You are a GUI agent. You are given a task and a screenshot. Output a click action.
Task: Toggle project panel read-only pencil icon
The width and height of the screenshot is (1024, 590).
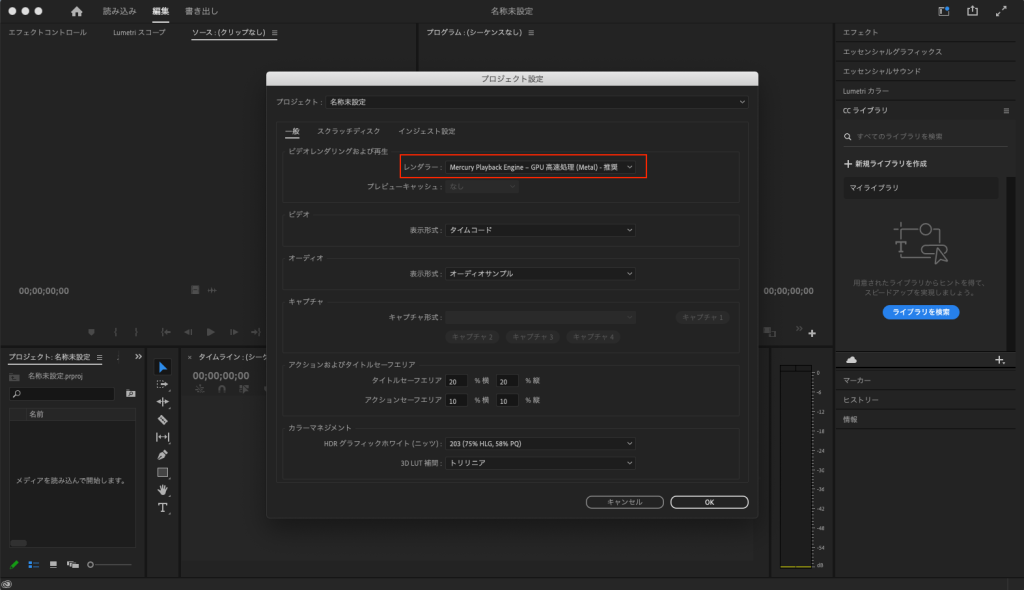click(14, 564)
